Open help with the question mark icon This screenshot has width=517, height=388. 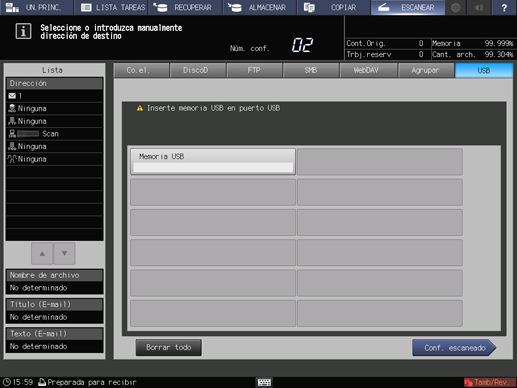504,7
